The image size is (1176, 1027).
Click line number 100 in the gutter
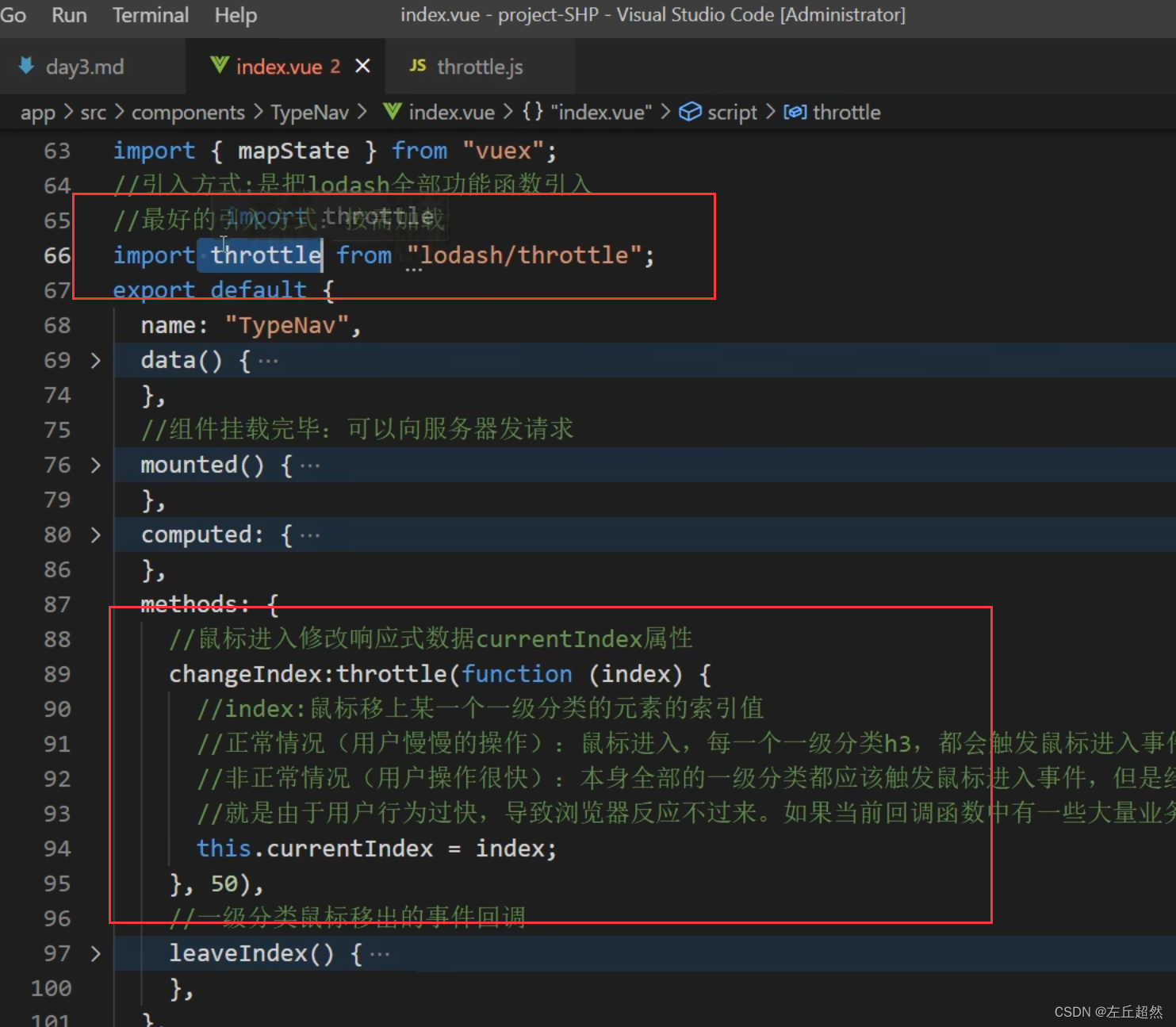click(x=51, y=989)
